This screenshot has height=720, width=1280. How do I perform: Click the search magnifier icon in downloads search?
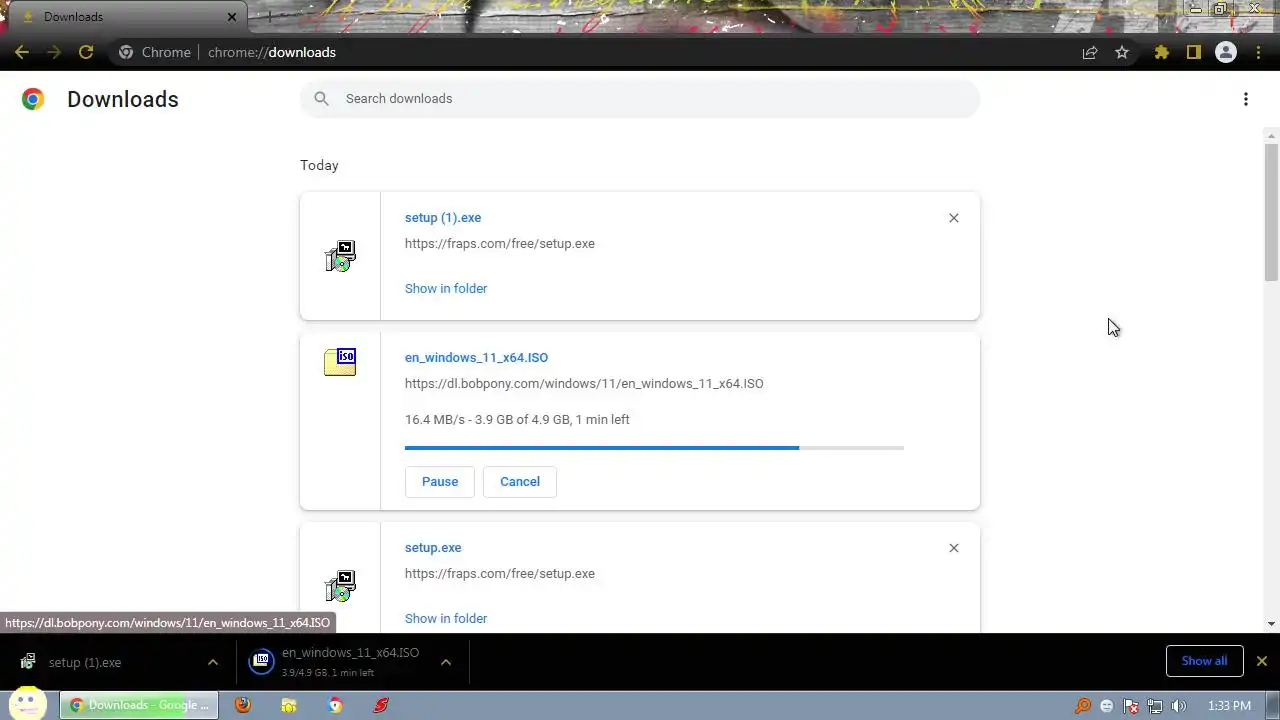tap(321, 98)
